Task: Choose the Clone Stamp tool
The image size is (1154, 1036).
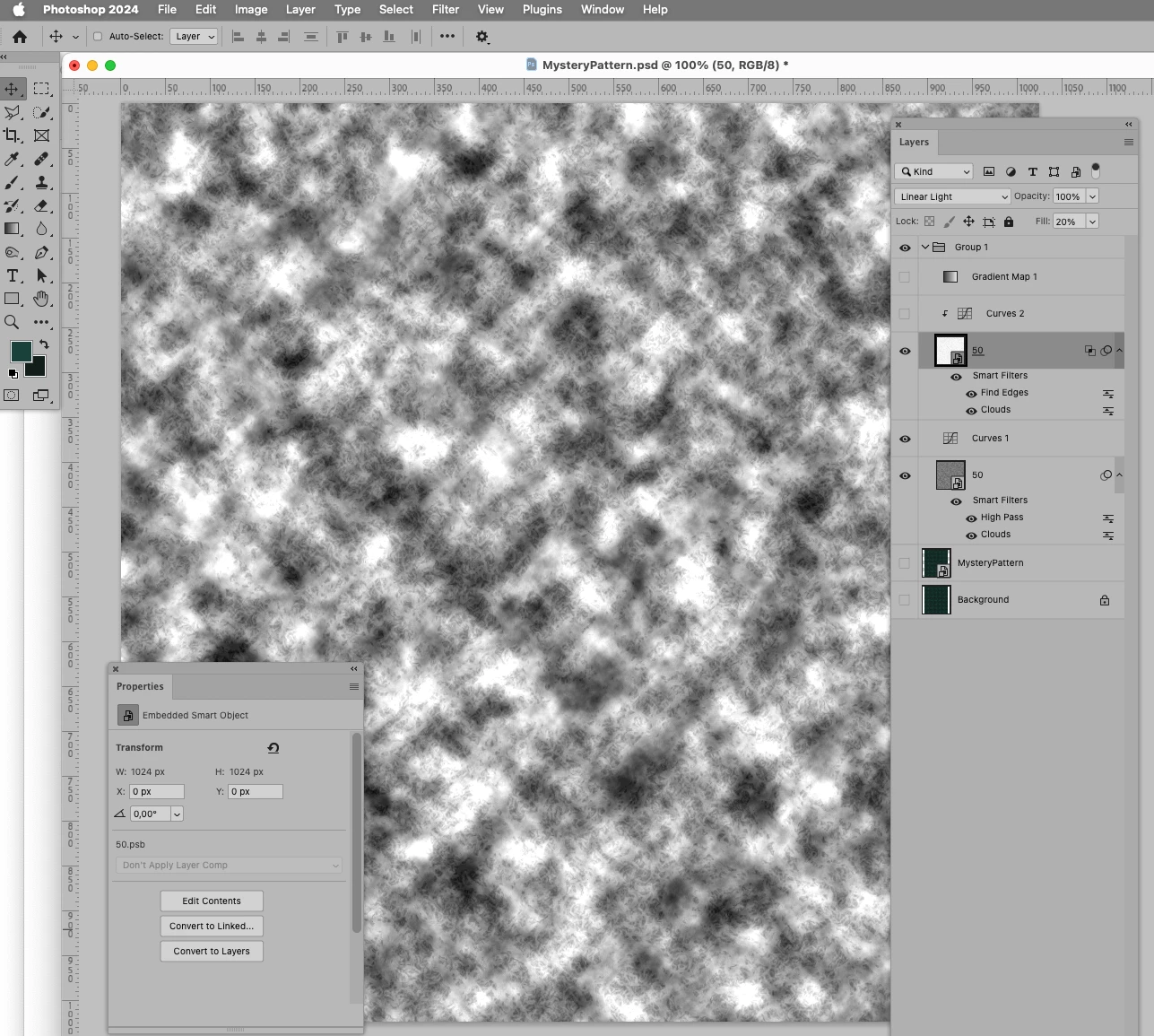Action: (41, 182)
